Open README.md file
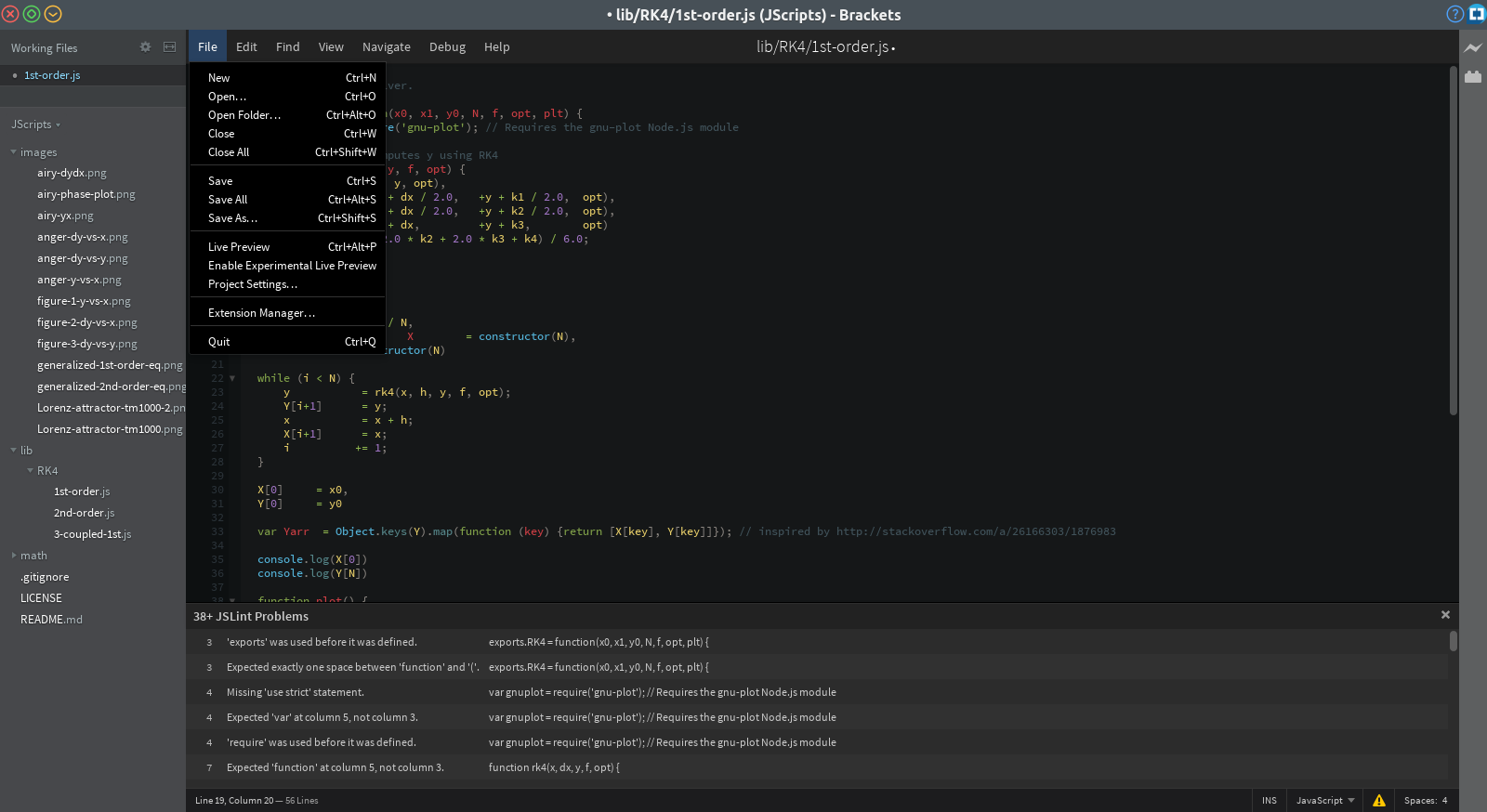The width and height of the screenshot is (1487, 812). click(51, 620)
